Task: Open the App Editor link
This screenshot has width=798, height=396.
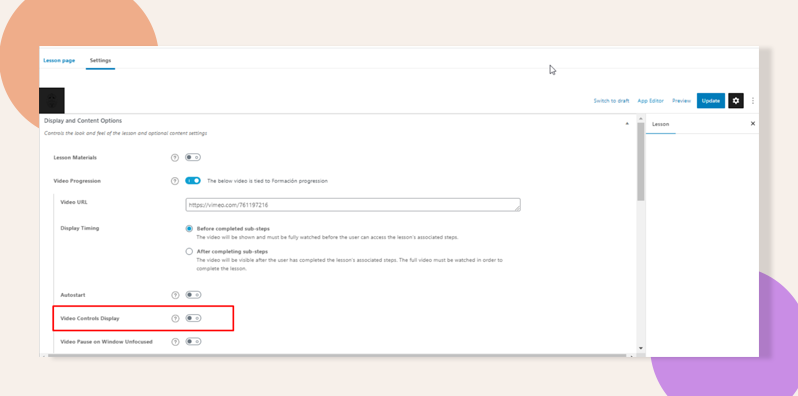Action: coord(650,101)
